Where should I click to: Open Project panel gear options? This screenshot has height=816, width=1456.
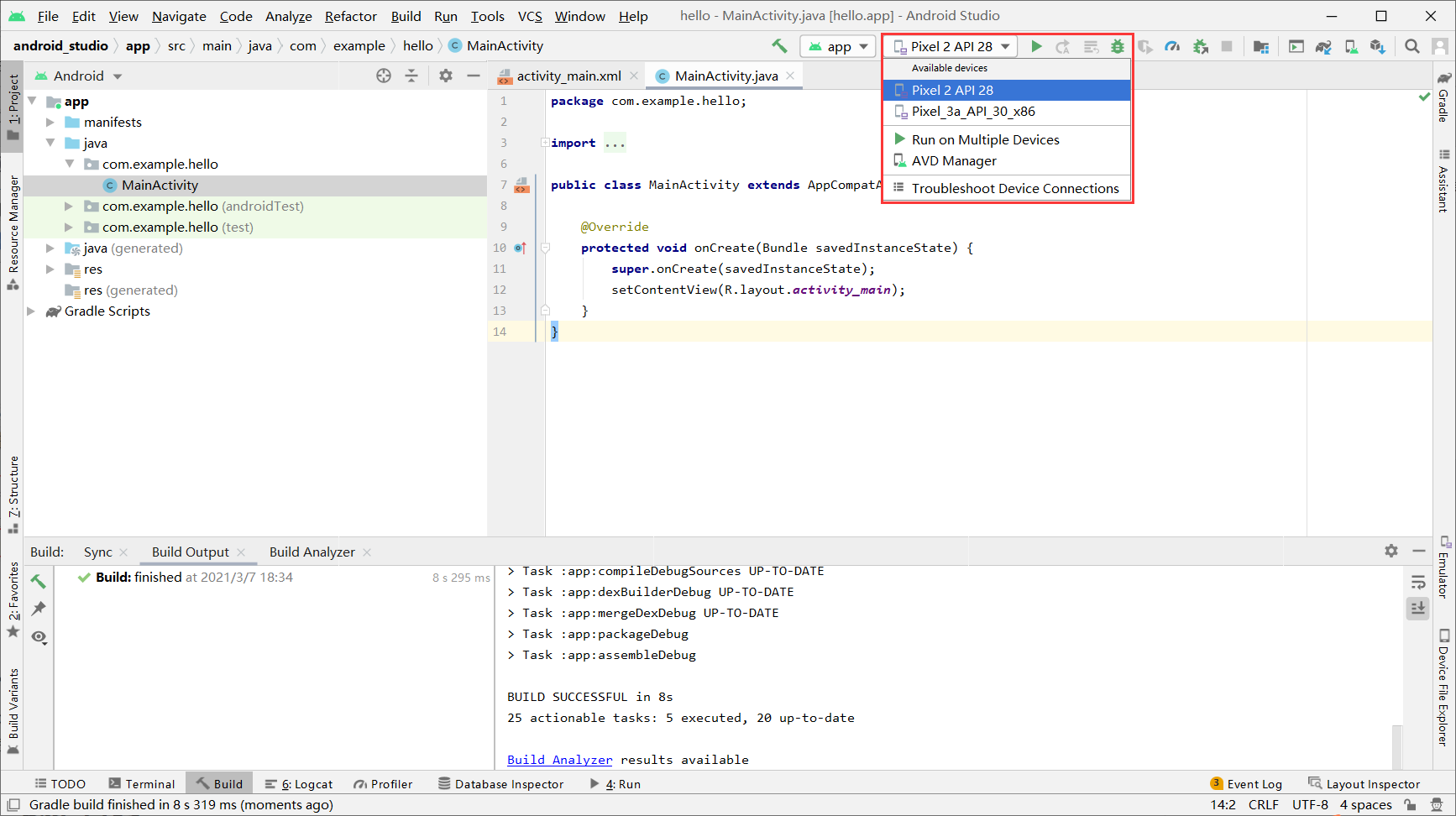point(446,76)
